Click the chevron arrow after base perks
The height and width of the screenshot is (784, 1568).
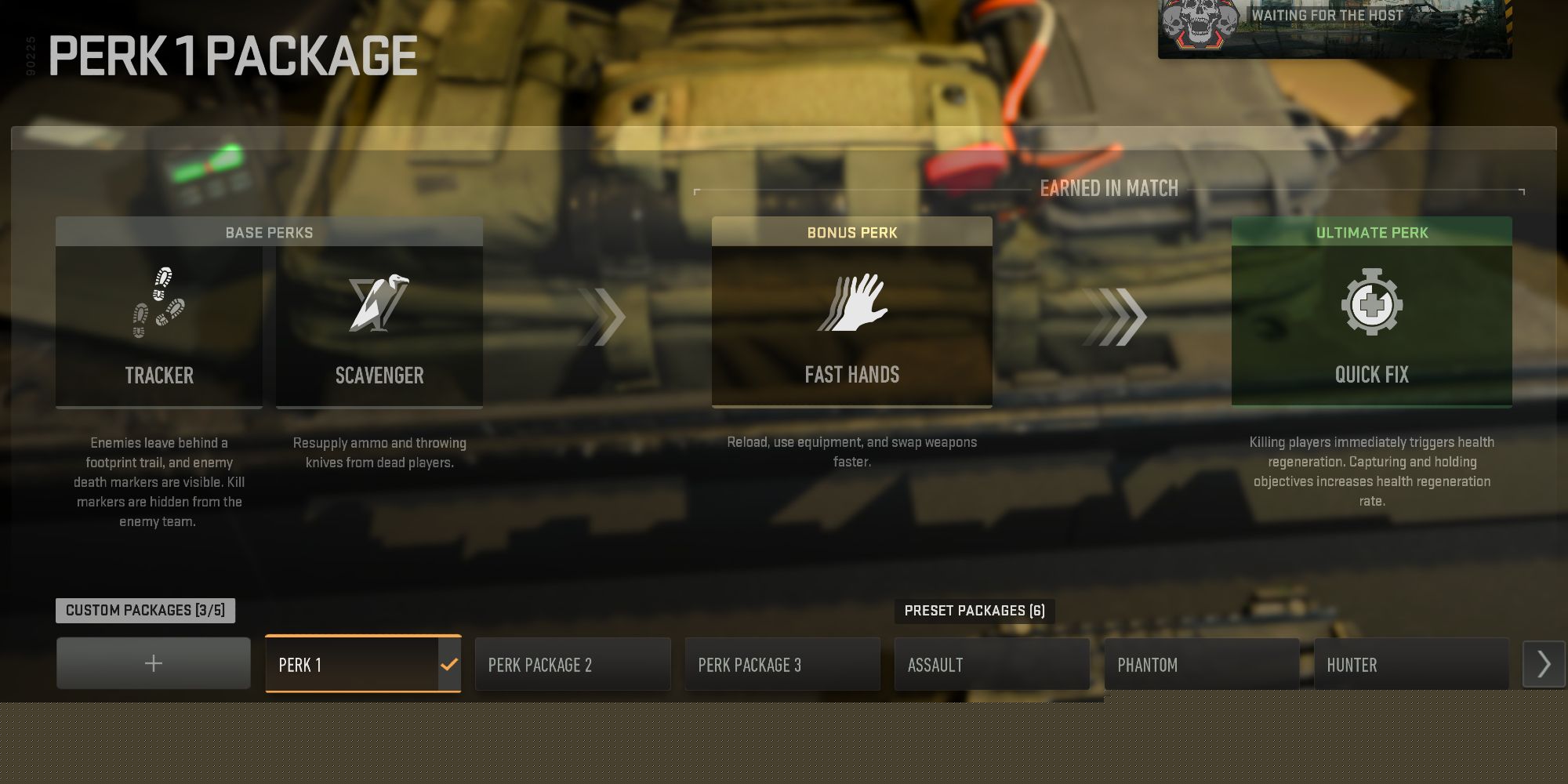[601, 317]
